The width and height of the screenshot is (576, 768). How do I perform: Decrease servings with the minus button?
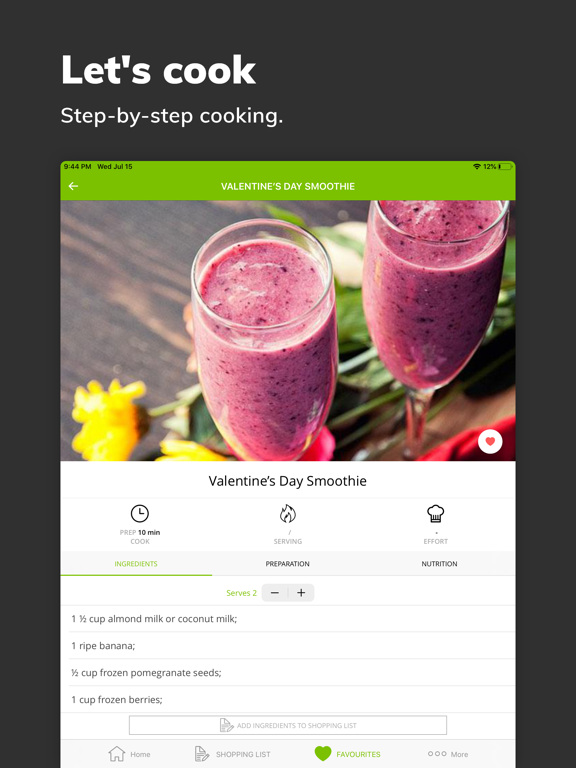click(275, 593)
